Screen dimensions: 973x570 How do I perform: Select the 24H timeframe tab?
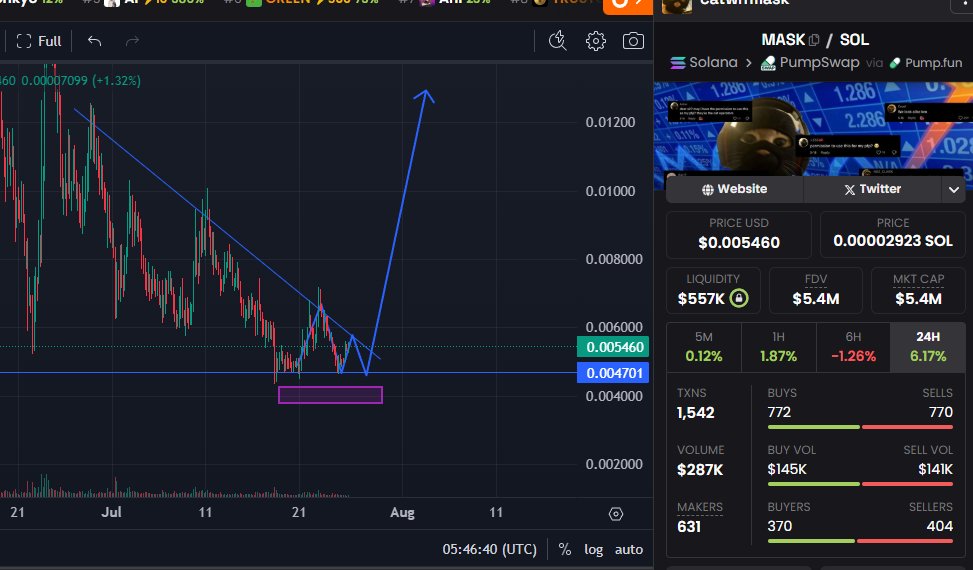click(928, 347)
